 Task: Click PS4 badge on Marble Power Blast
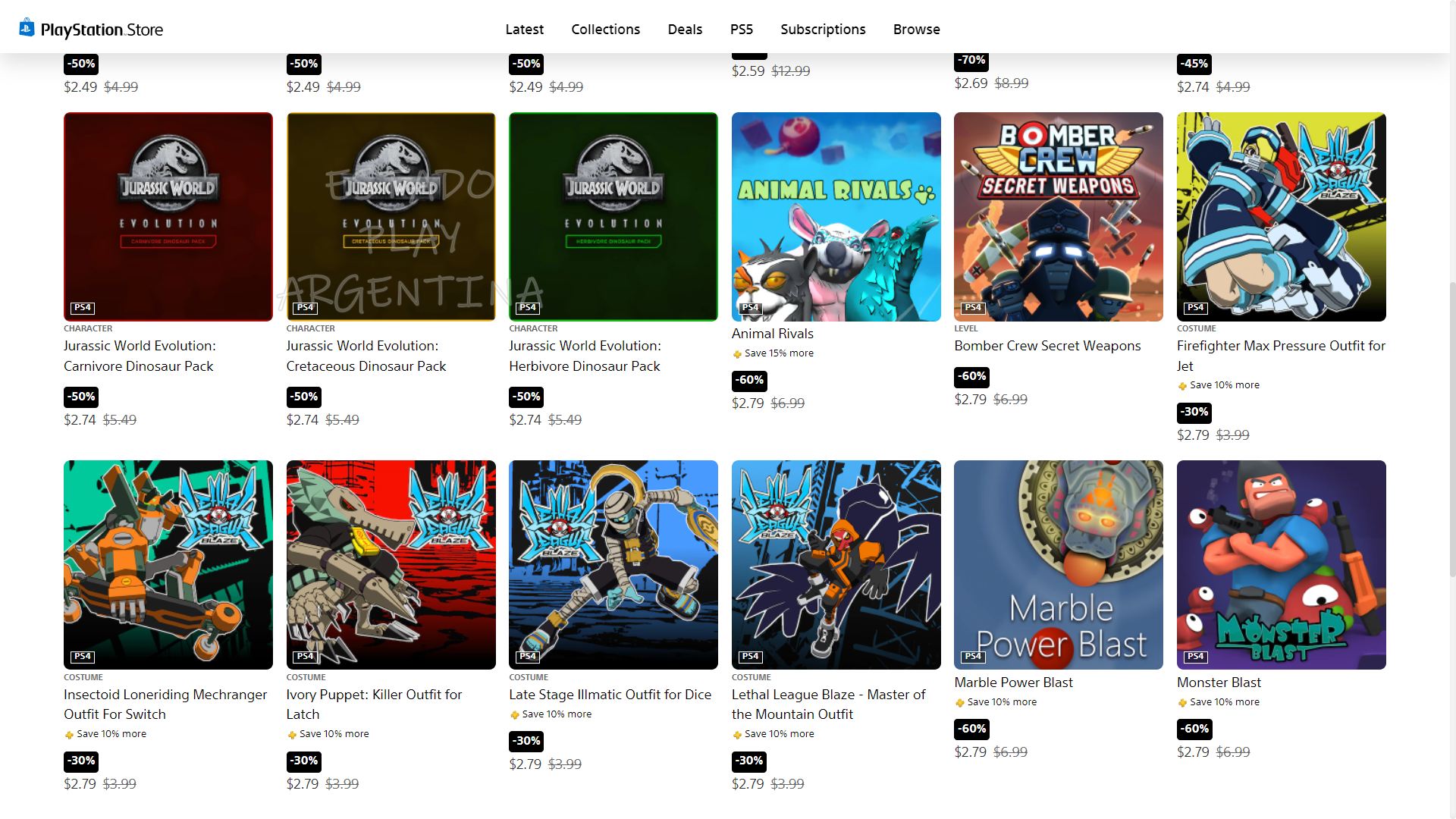tap(973, 657)
